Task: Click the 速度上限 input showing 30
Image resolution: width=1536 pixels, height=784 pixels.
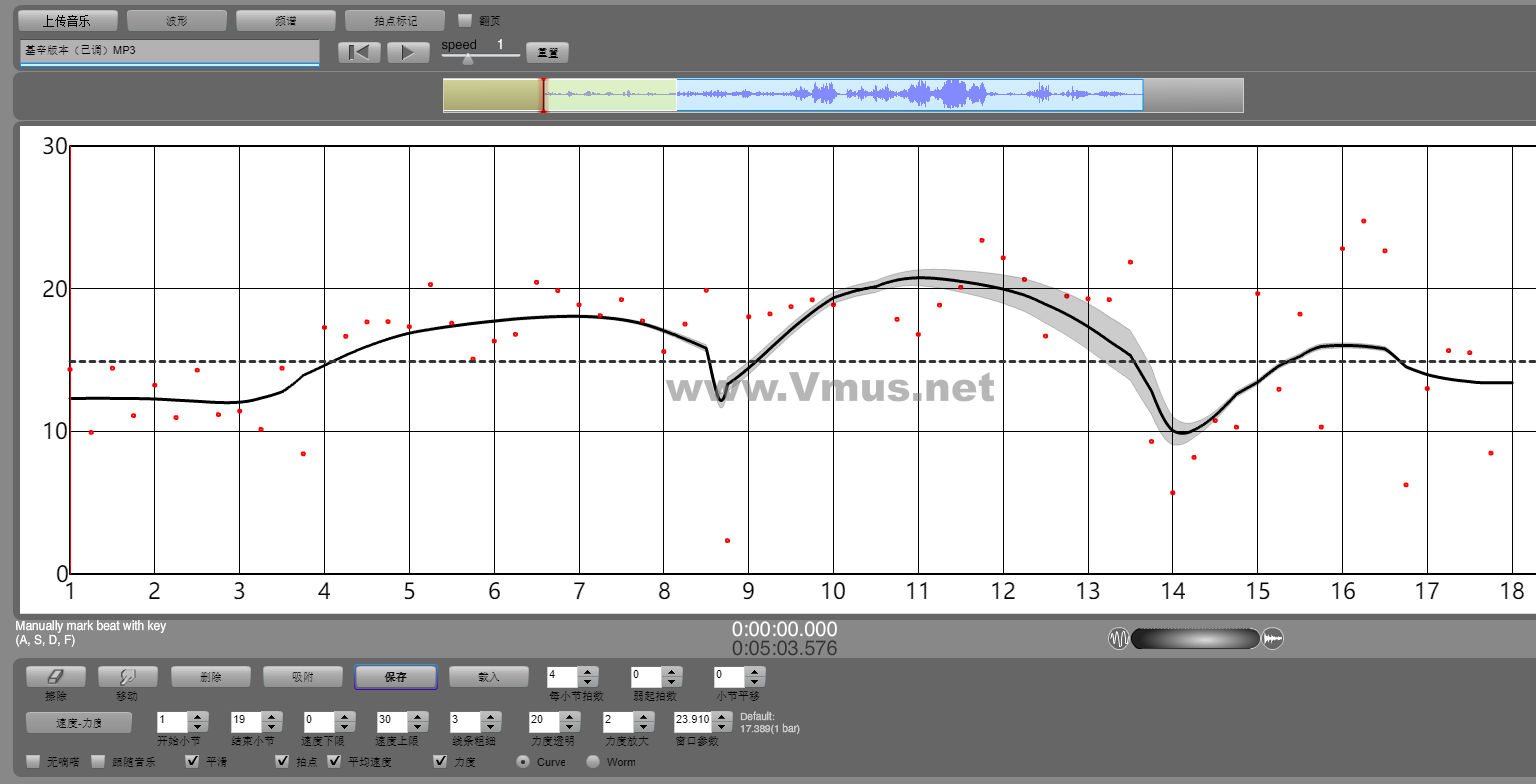Action: click(392, 722)
